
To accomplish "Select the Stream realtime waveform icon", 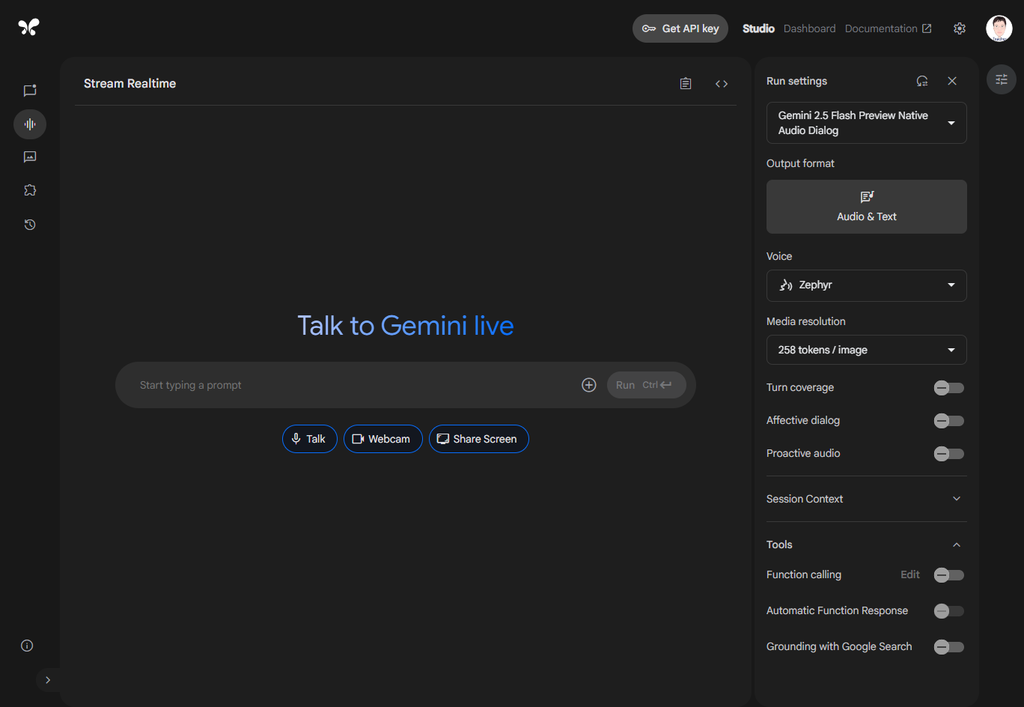I will pos(29,124).
